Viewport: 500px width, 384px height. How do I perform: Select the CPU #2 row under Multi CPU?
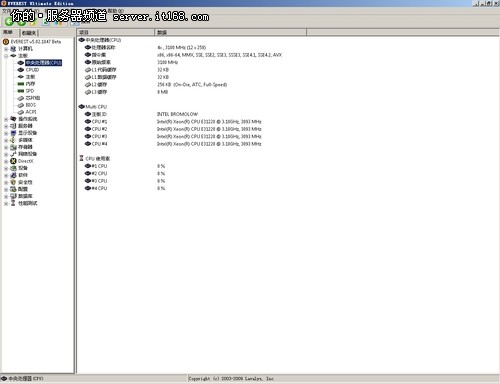pos(173,129)
